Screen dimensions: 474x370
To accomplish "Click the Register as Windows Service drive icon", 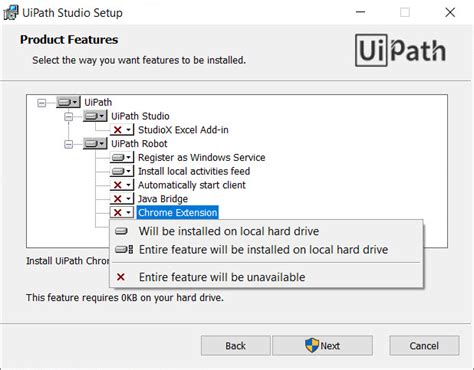I will tap(122, 157).
